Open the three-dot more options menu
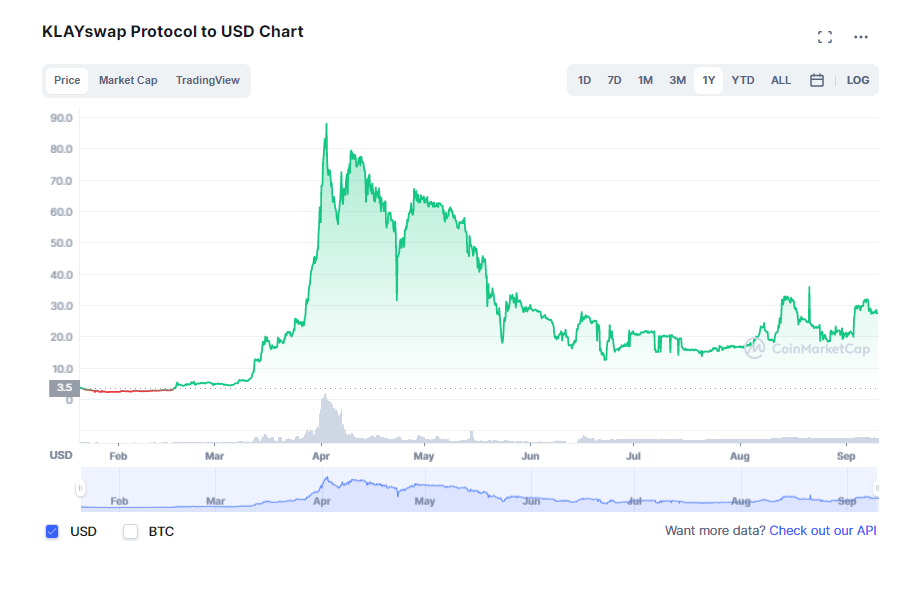Viewport: 904px width, 601px height. pyautogui.click(x=861, y=37)
